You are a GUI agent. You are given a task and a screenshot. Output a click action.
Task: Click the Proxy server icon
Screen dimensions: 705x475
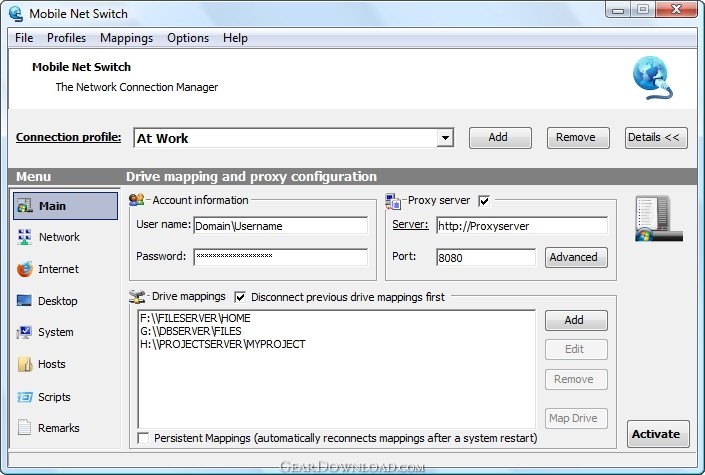[393, 202]
